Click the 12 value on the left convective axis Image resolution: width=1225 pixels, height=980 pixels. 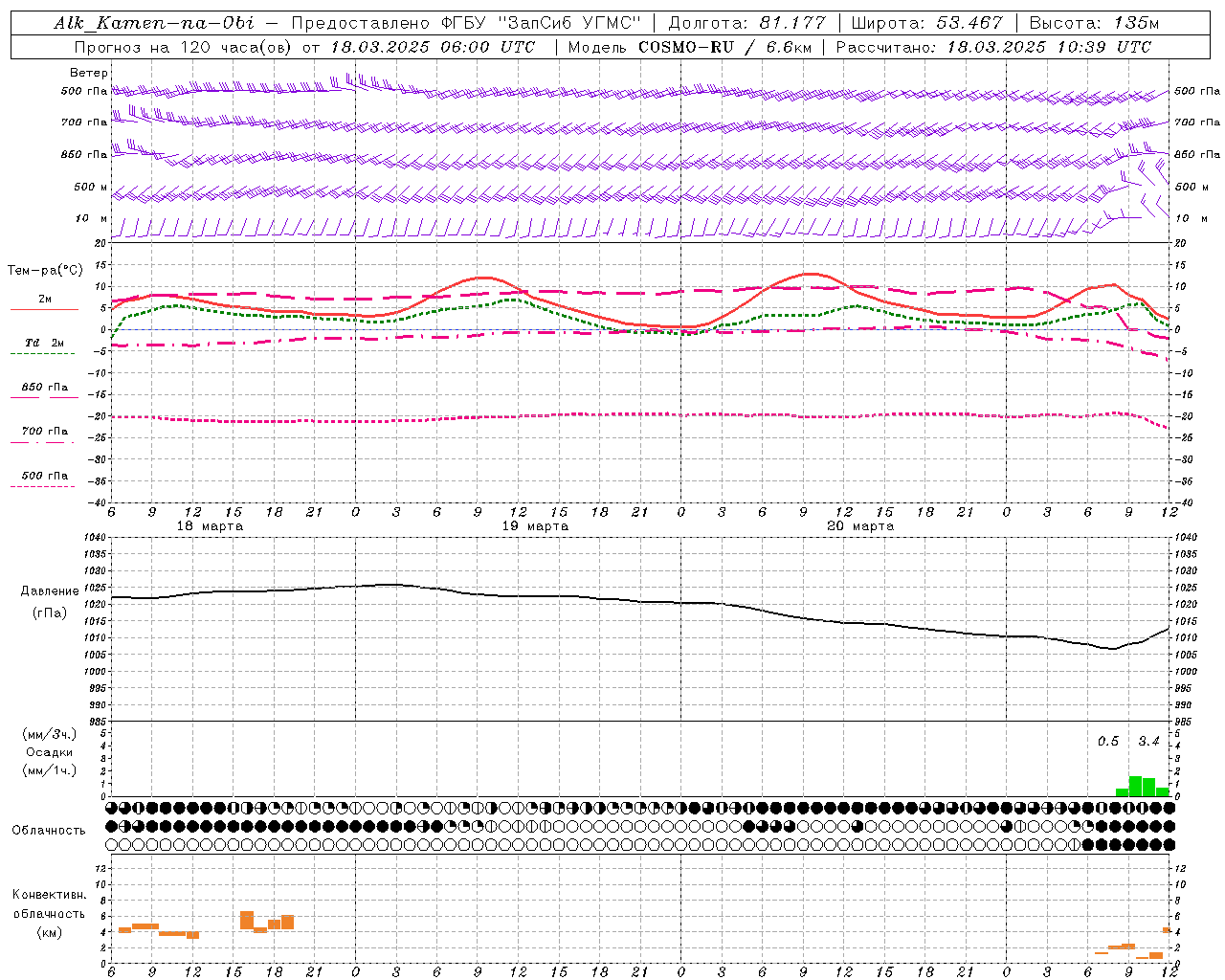point(100,868)
